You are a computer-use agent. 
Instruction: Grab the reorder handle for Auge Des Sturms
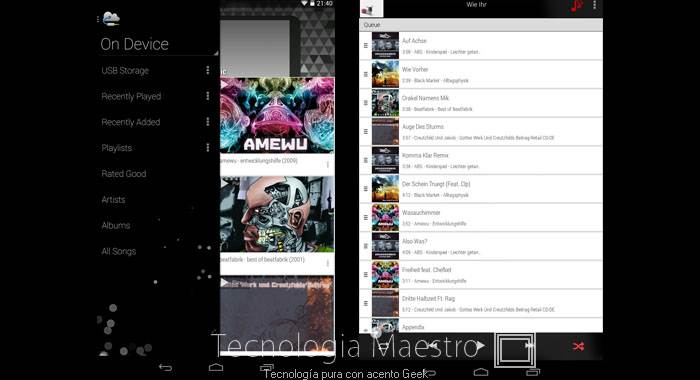tap(366, 131)
